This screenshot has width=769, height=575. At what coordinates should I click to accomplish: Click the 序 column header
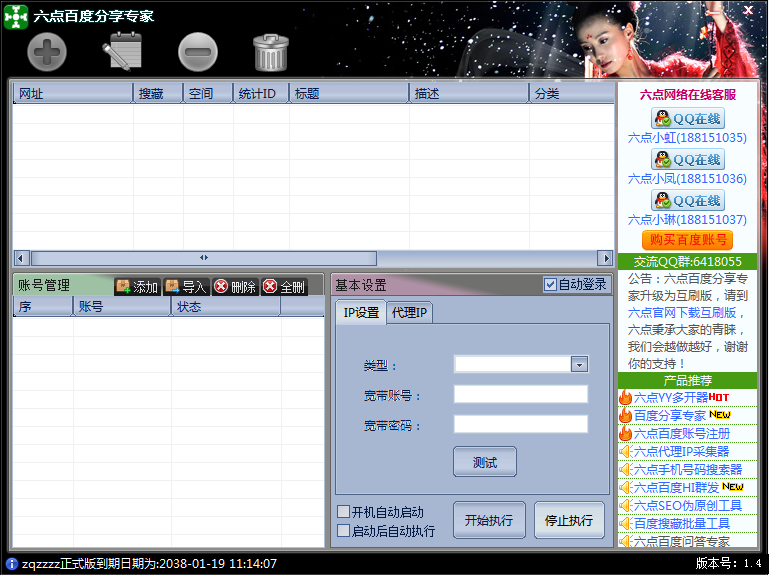pos(43,307)
